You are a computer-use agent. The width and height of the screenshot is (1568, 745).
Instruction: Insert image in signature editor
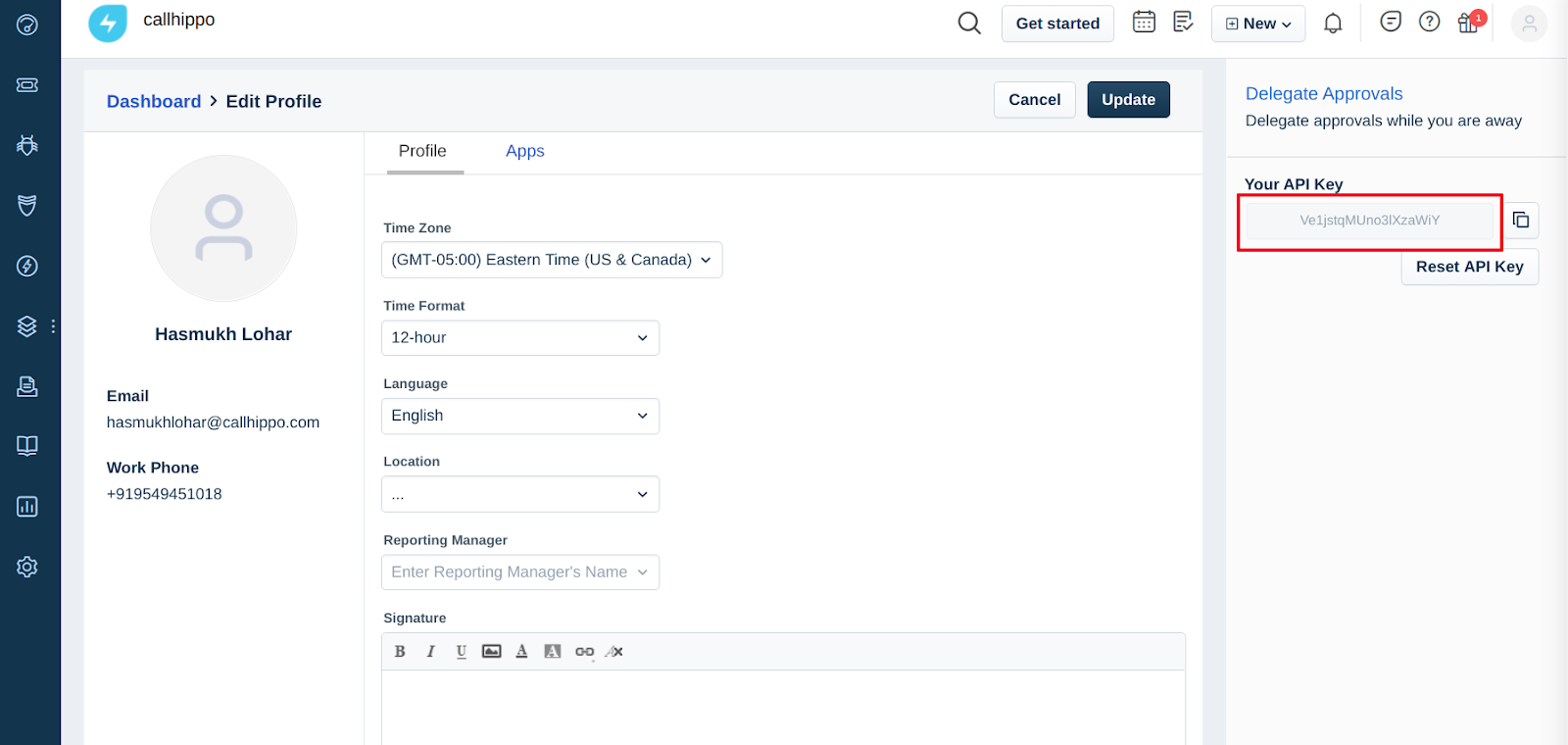[x=492, y=652]
